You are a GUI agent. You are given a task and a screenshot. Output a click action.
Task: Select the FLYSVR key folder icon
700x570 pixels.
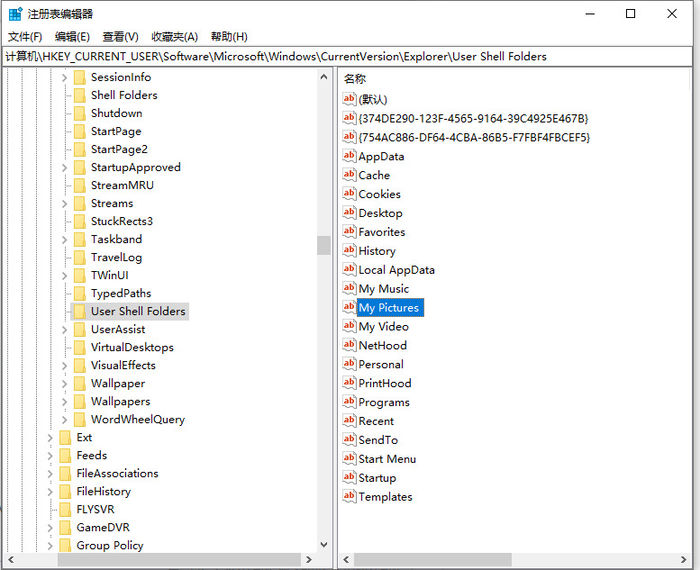tap(65, 509)
